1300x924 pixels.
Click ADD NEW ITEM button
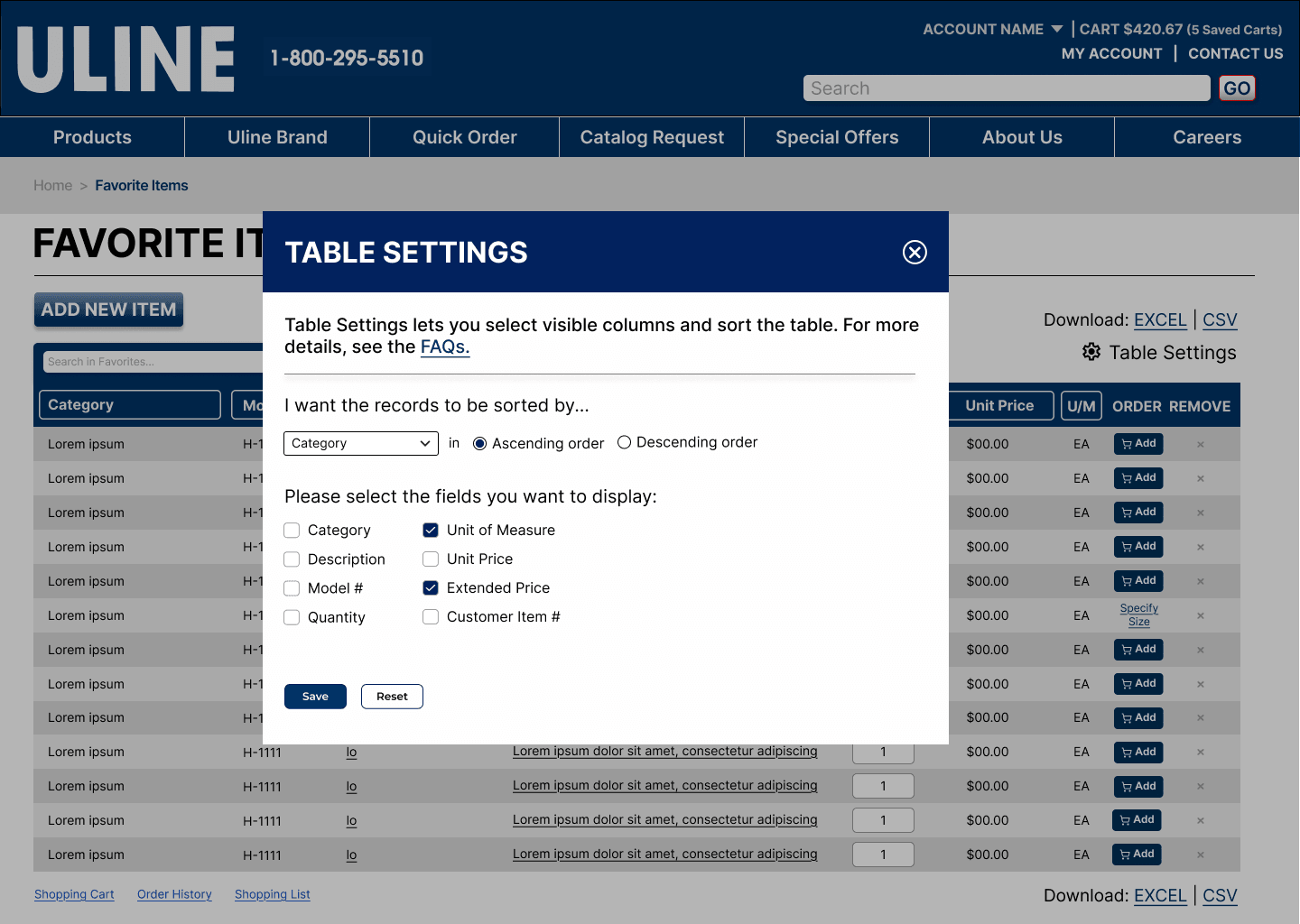tap(108, 310)
